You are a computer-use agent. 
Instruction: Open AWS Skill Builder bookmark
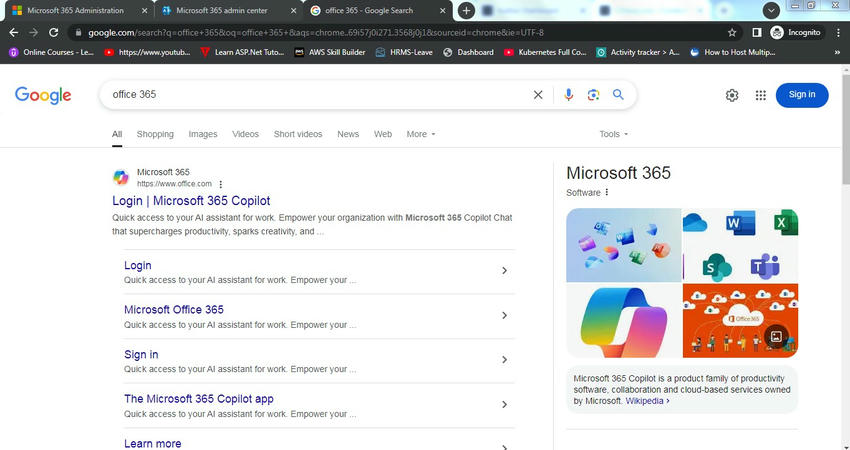click(330, 52)
